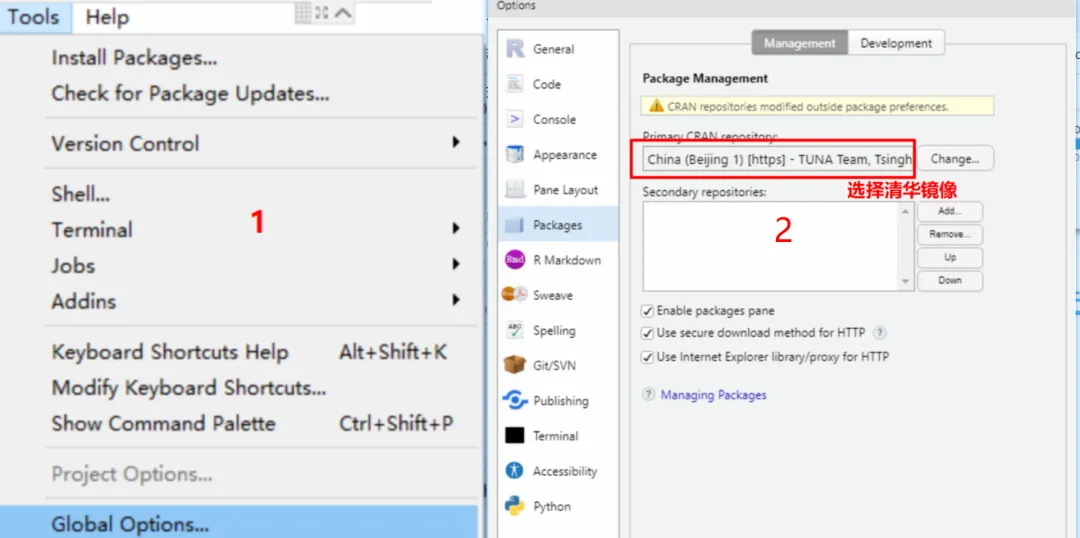Open the R Markdown category icon
1080x538 pixels.
515,260
